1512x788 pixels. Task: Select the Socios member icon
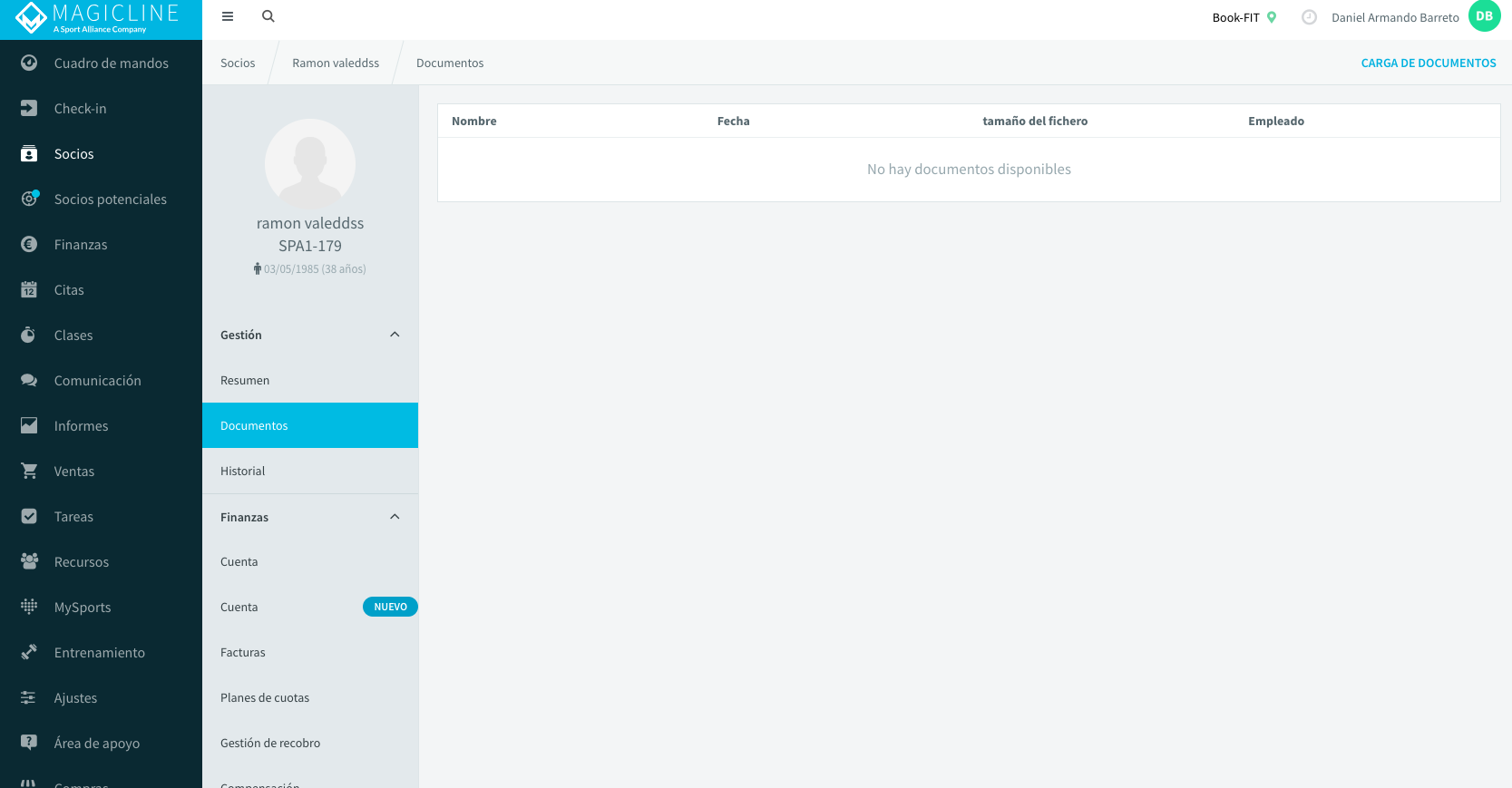[x=29, y=153]
